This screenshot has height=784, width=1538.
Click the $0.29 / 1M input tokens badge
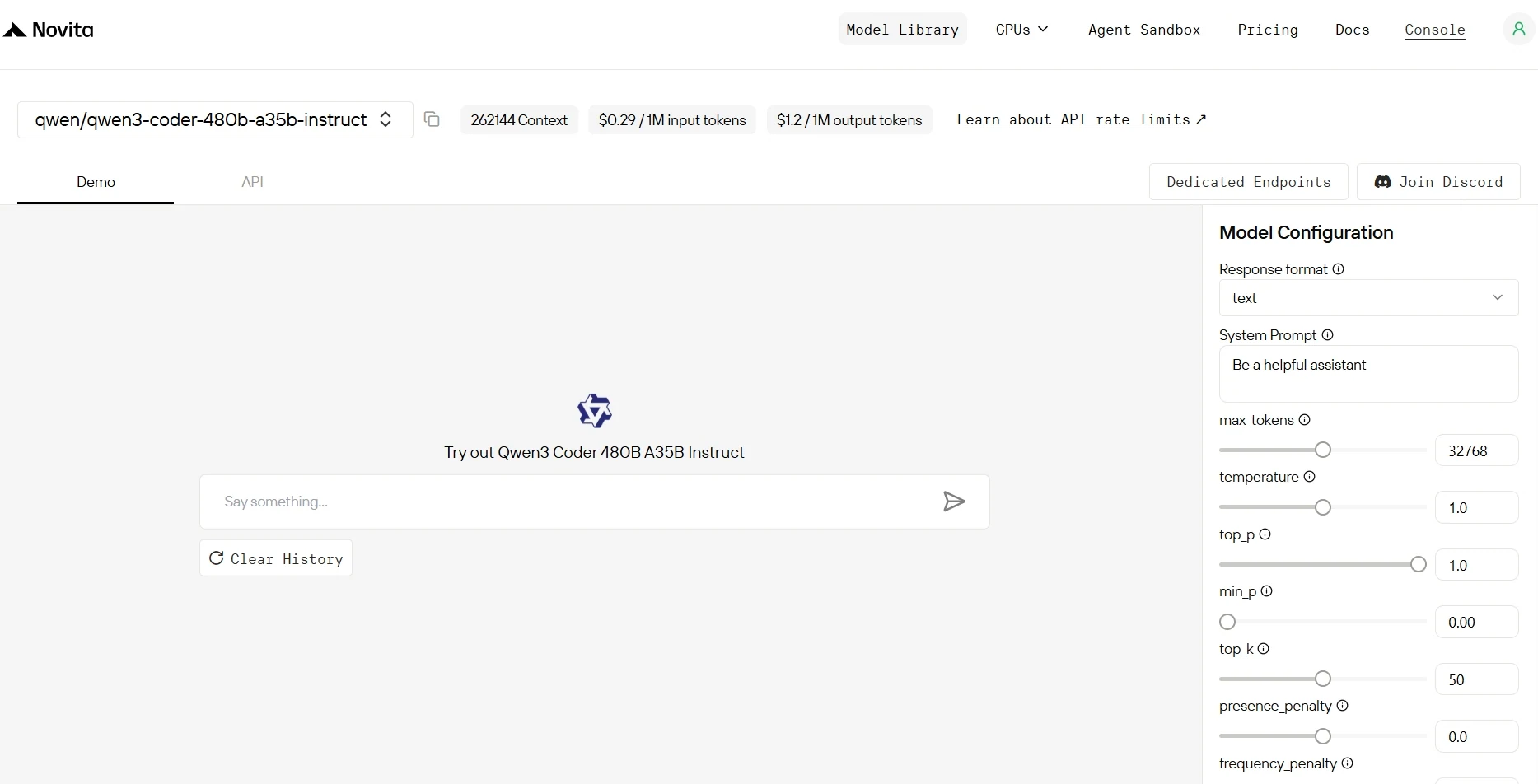click(x=672, y=120)
